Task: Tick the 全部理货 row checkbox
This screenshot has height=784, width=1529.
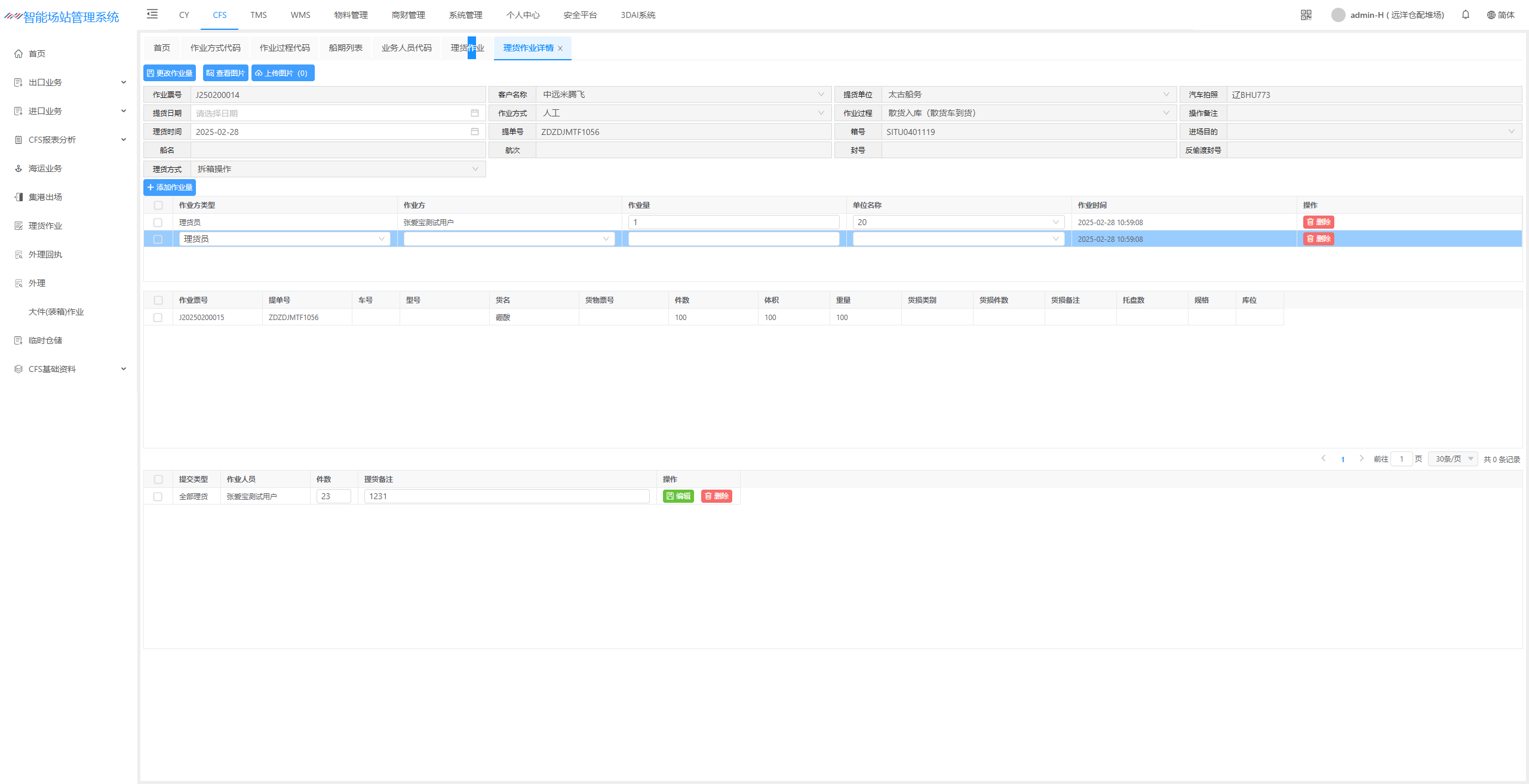Action: [x=158, y=497]
